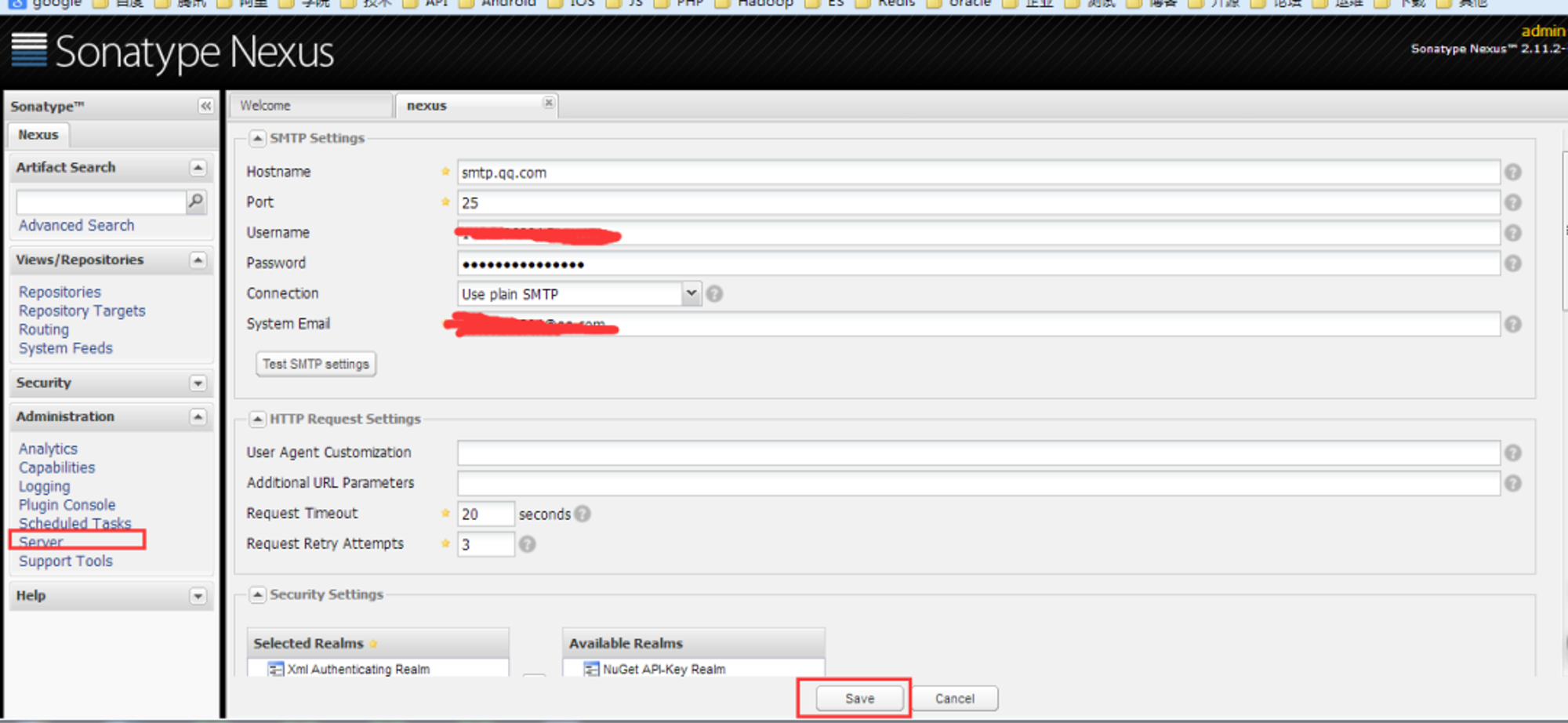Click the Username input field
Image resolution: width=1568 pixels, height=723 pixels.
978,233
